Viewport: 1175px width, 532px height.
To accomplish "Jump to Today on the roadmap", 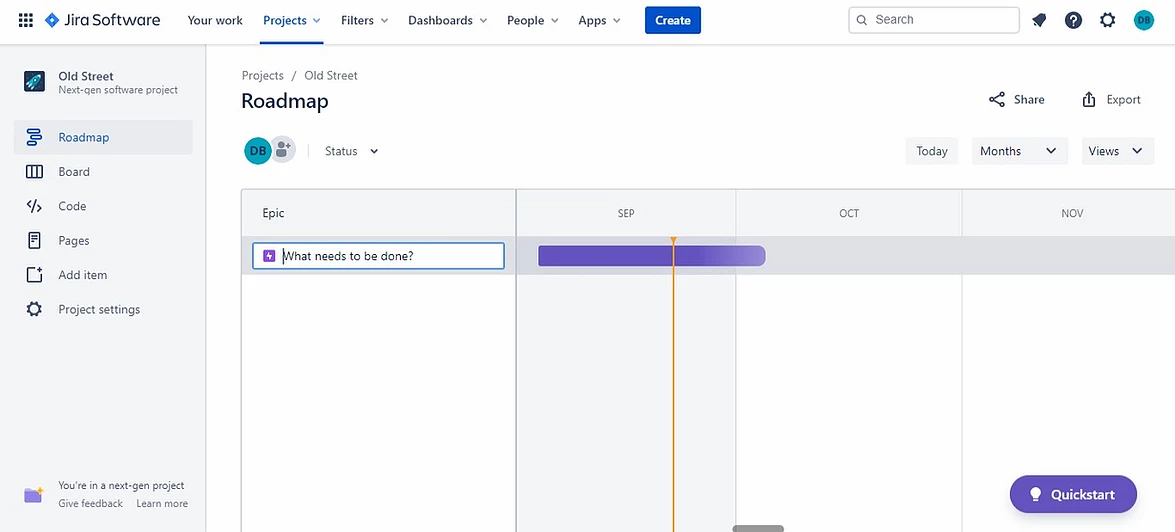I will pyautogui.click(x=931, y=151).
